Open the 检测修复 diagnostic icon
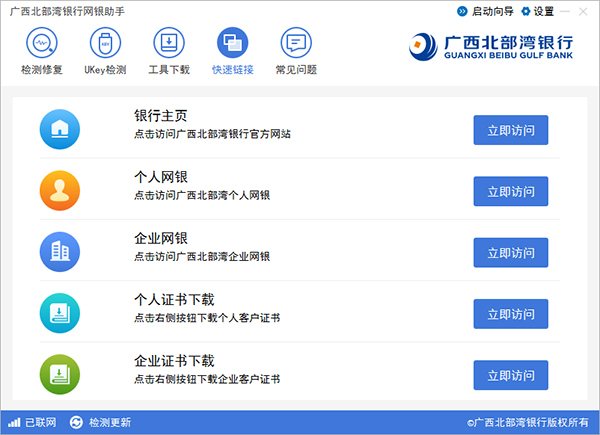600x435 pixels. pyautogui.click(x=42, y=42)
